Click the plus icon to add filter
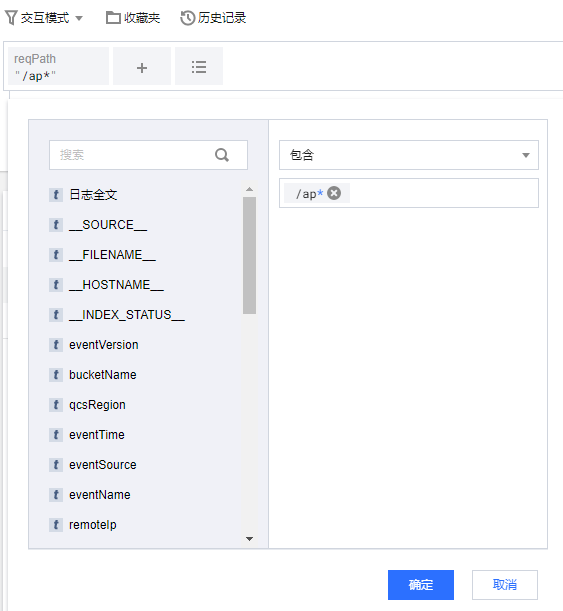563x611 pixels. tap(142, 67)
